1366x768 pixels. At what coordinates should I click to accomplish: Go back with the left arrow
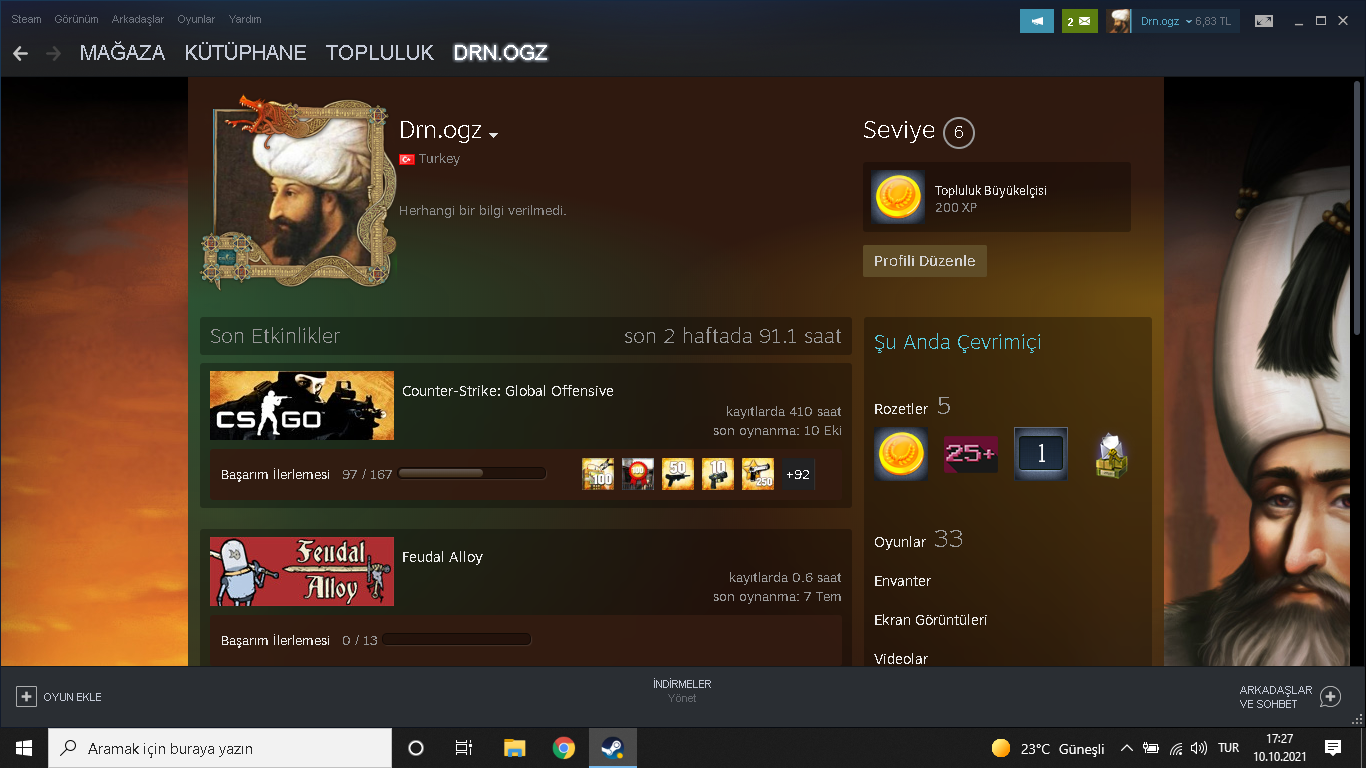pos(20,53)
